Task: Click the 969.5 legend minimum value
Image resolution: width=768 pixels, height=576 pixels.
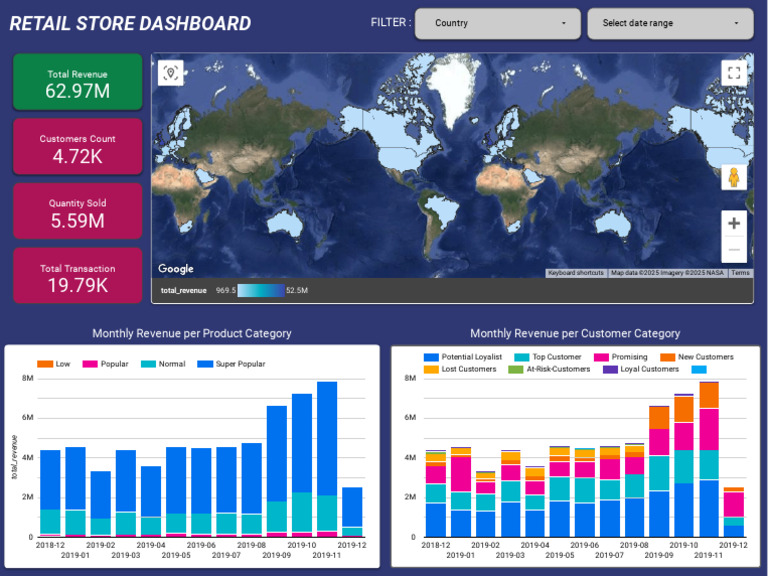Action: pos(225,290)
